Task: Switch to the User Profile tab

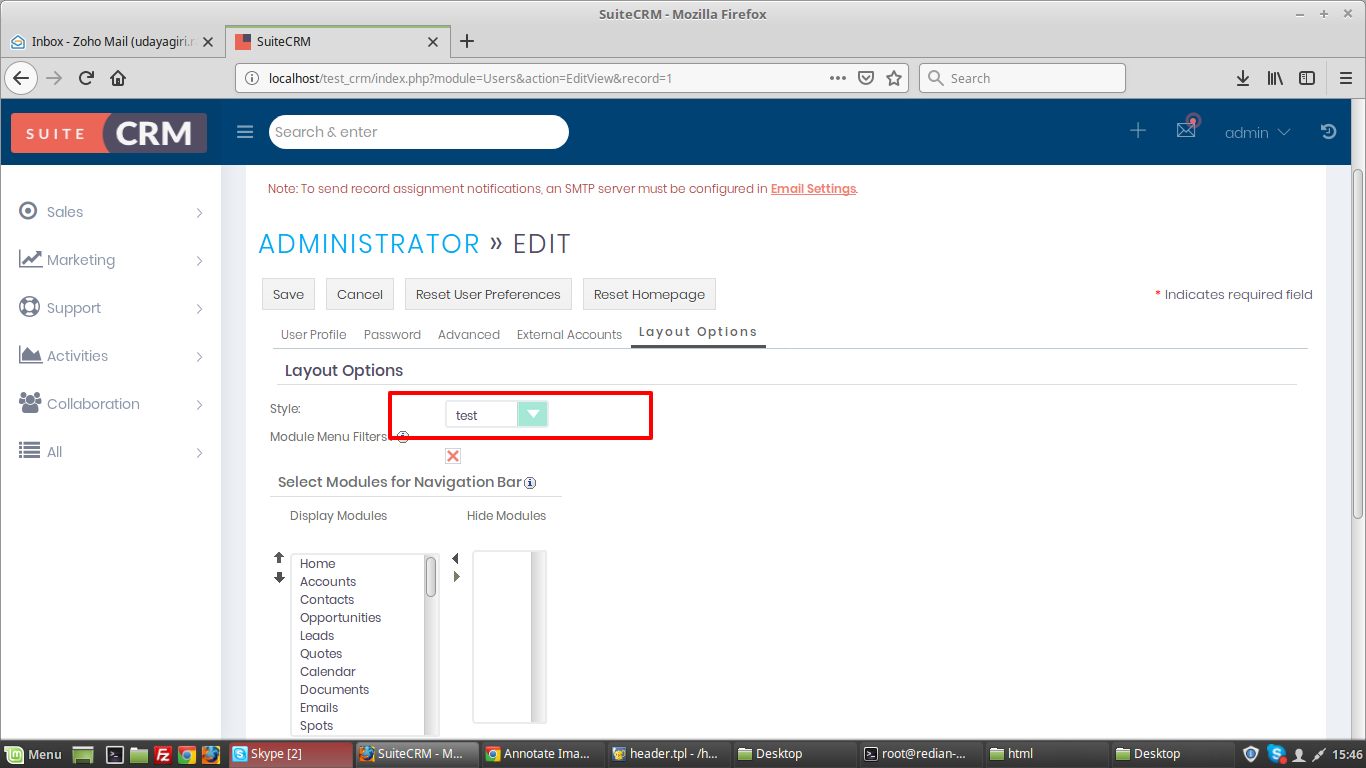Action: click(x=314, y=335)
